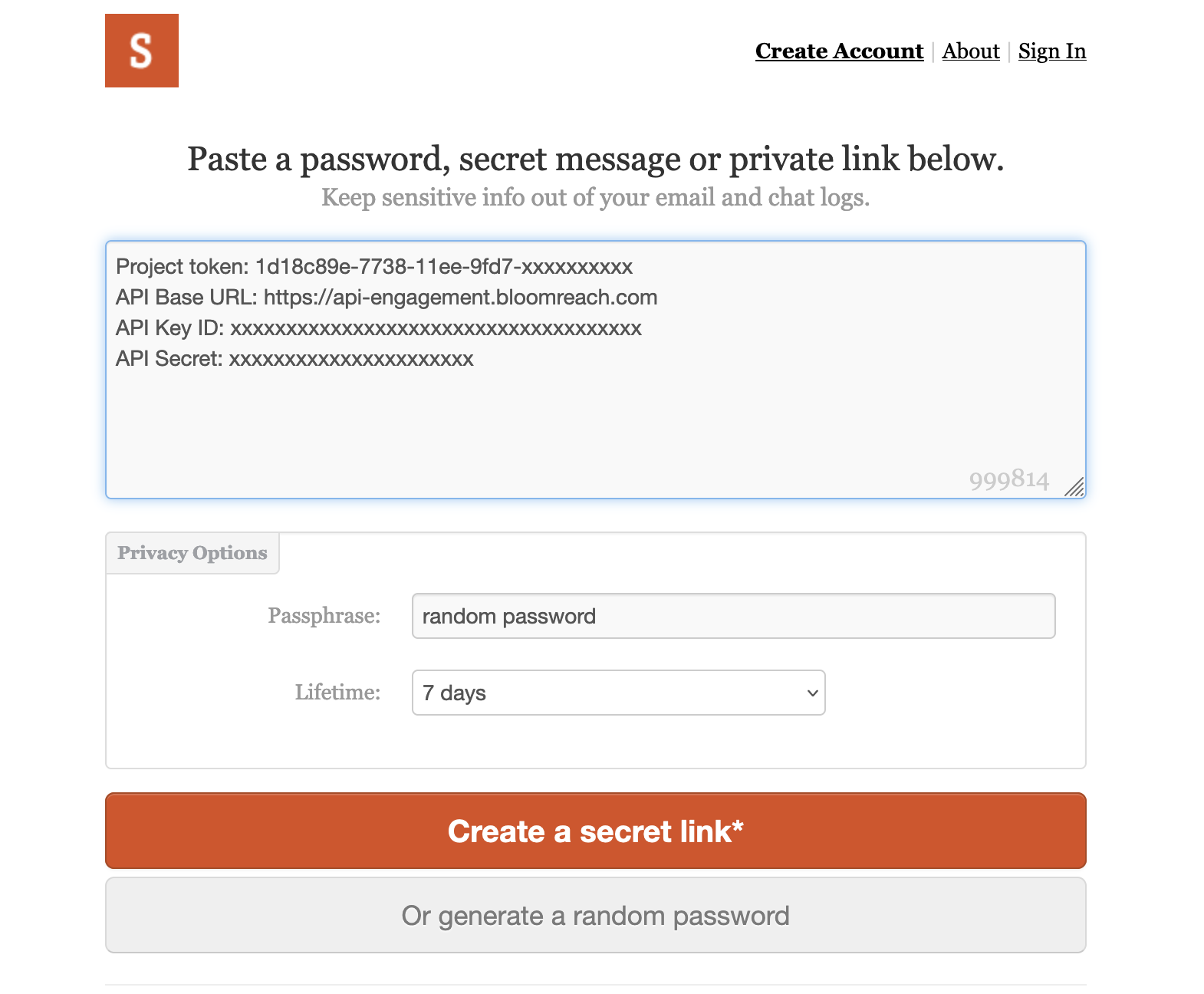Place cursor on API Secret line
1204x994 pixels.
click(x=294, y=359)
